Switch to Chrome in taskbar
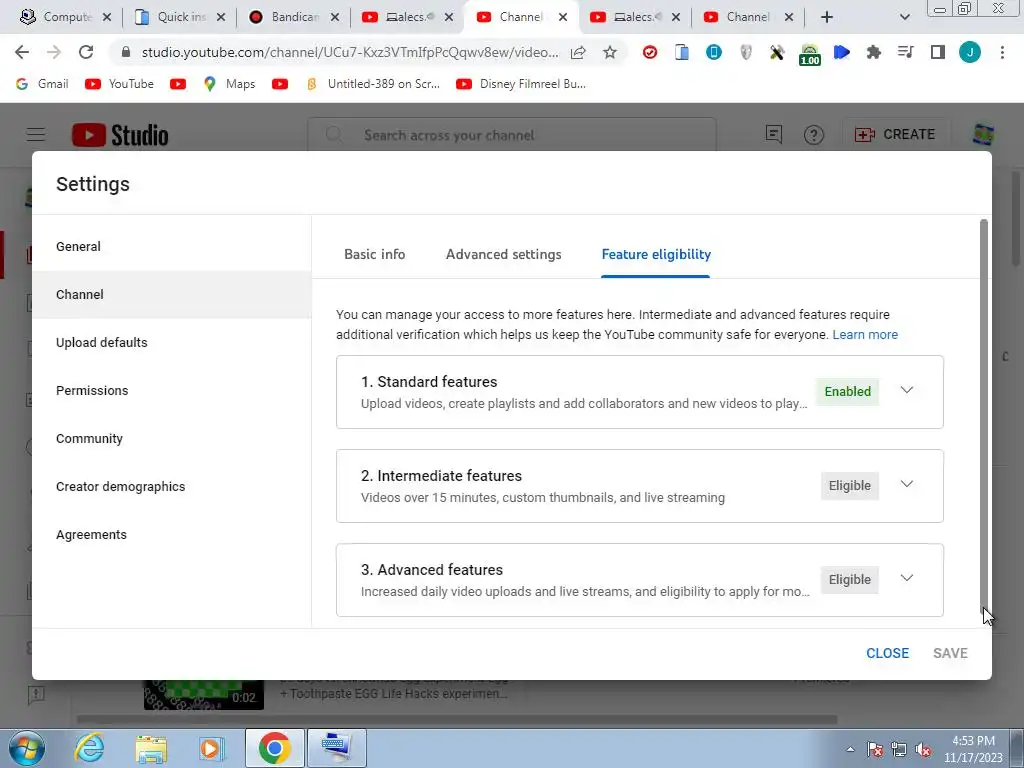This screenshot has width=1024, height=768. [x=274, y=748]
